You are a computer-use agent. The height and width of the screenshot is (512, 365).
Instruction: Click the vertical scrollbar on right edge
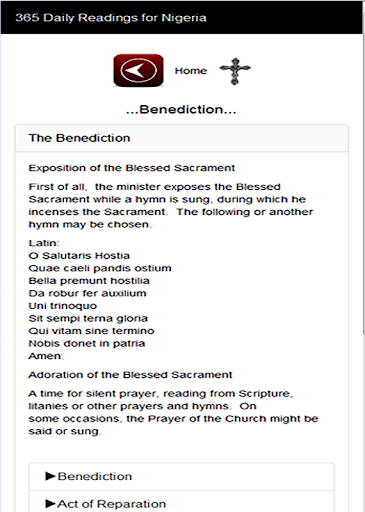coord(364,183)
